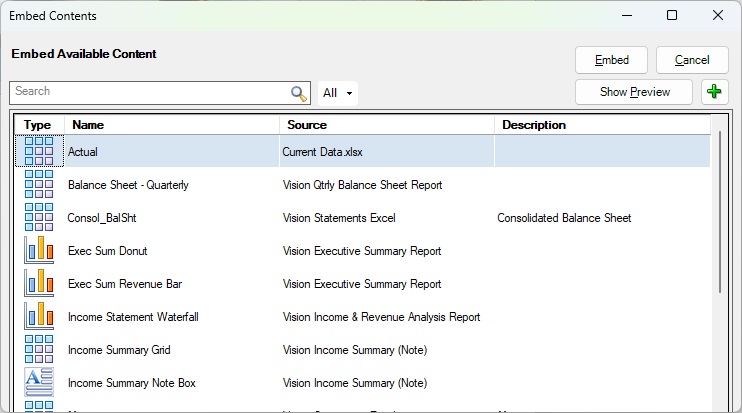The image size is (742, 413).
Task: Click the grid icon for Actual row
Action: (38, 152)
